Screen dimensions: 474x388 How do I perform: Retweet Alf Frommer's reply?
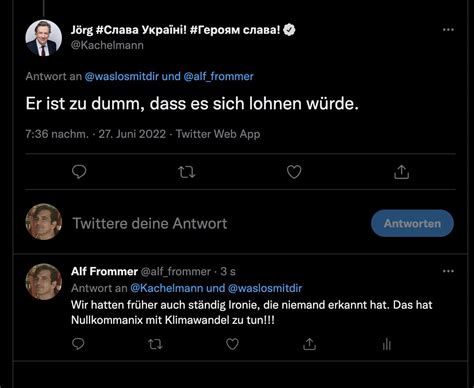(x=155, y=344)
